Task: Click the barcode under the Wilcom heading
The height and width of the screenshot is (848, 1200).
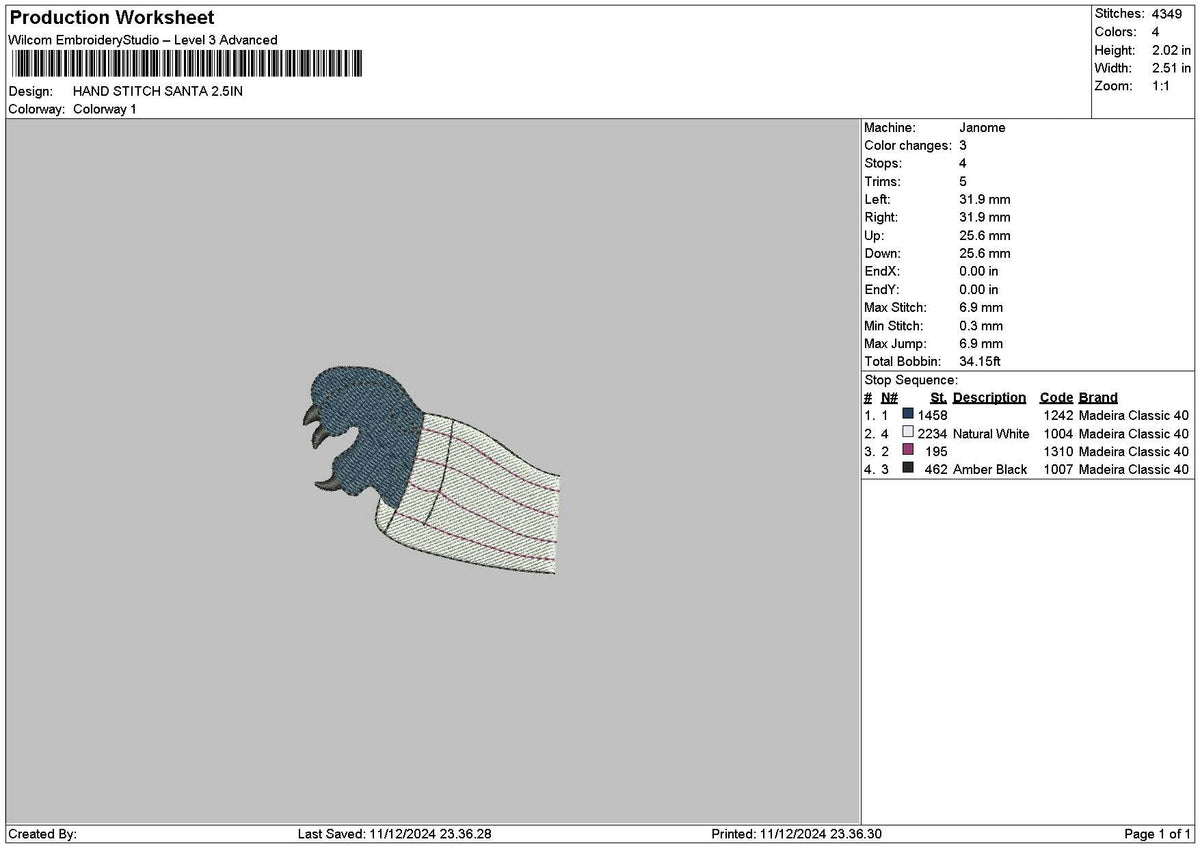Action: click(x=187, y=66)
